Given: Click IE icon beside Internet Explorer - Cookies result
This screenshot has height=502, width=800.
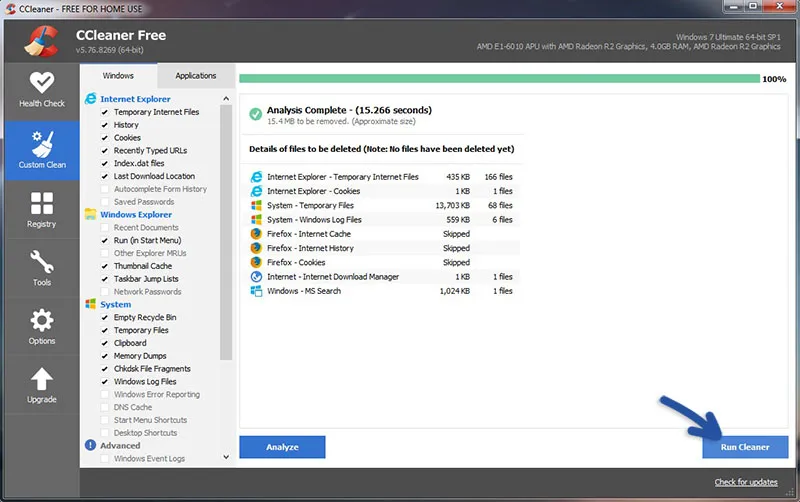Looking at the screenshot, I should 256,191.
